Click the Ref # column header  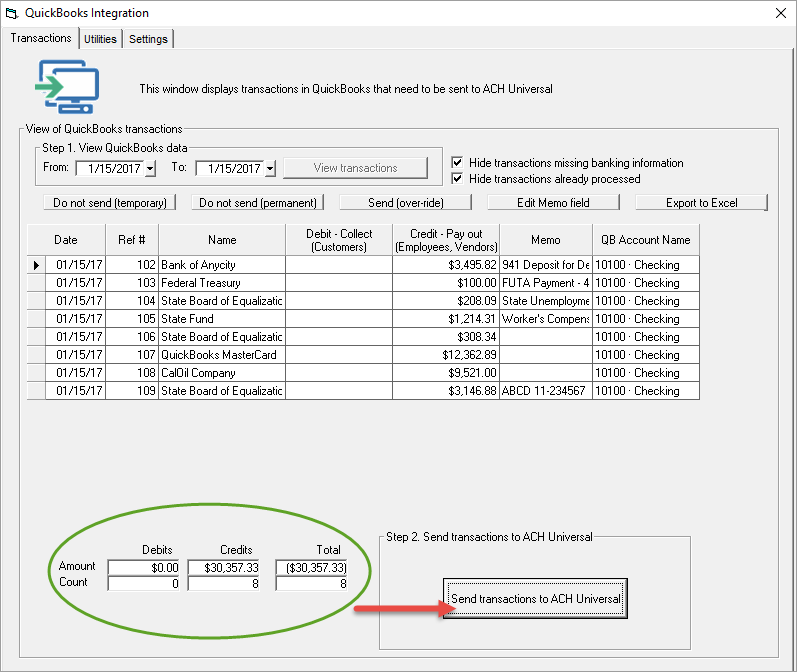(132, 240)
